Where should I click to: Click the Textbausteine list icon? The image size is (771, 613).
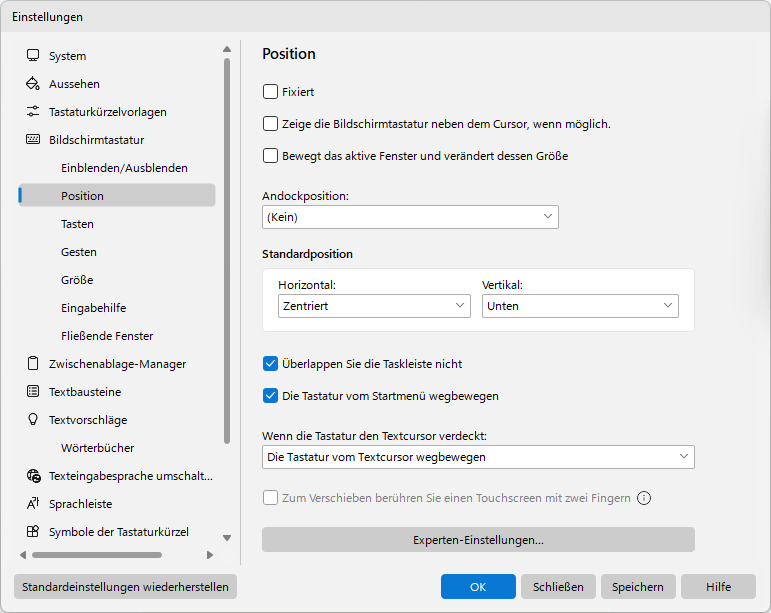coord(33,392)
